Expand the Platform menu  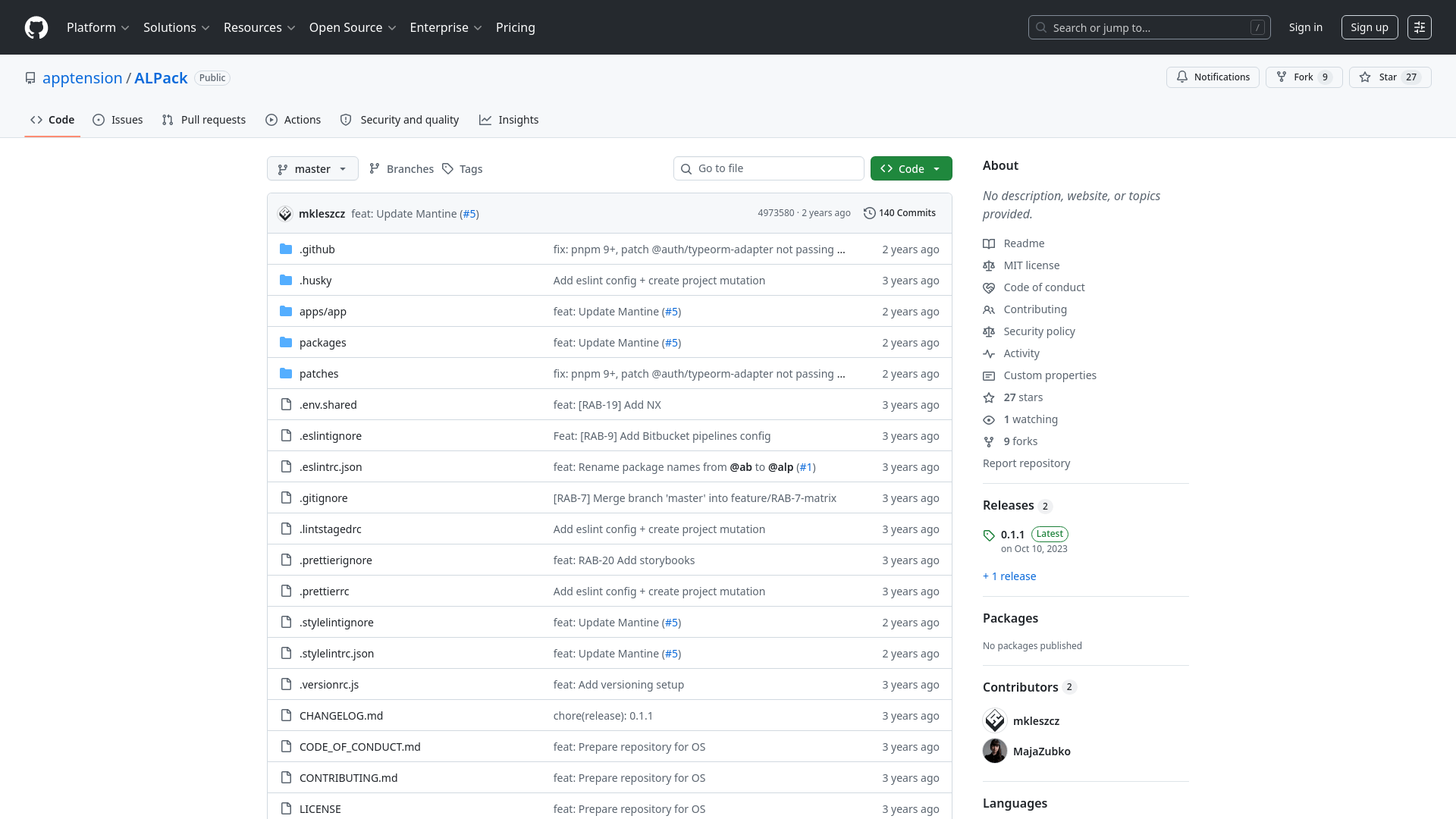click(98, 27)
